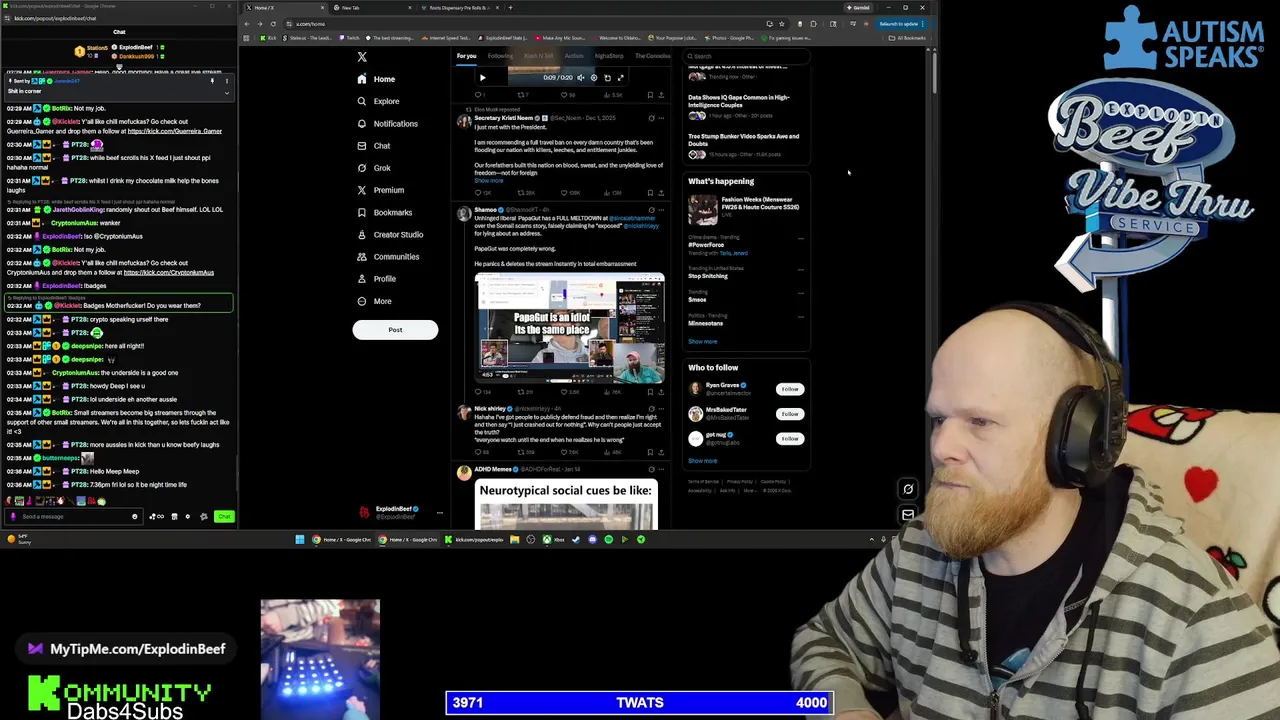
Task: Expand More menu in X sidebar
Action: click(x=374, y=301)
